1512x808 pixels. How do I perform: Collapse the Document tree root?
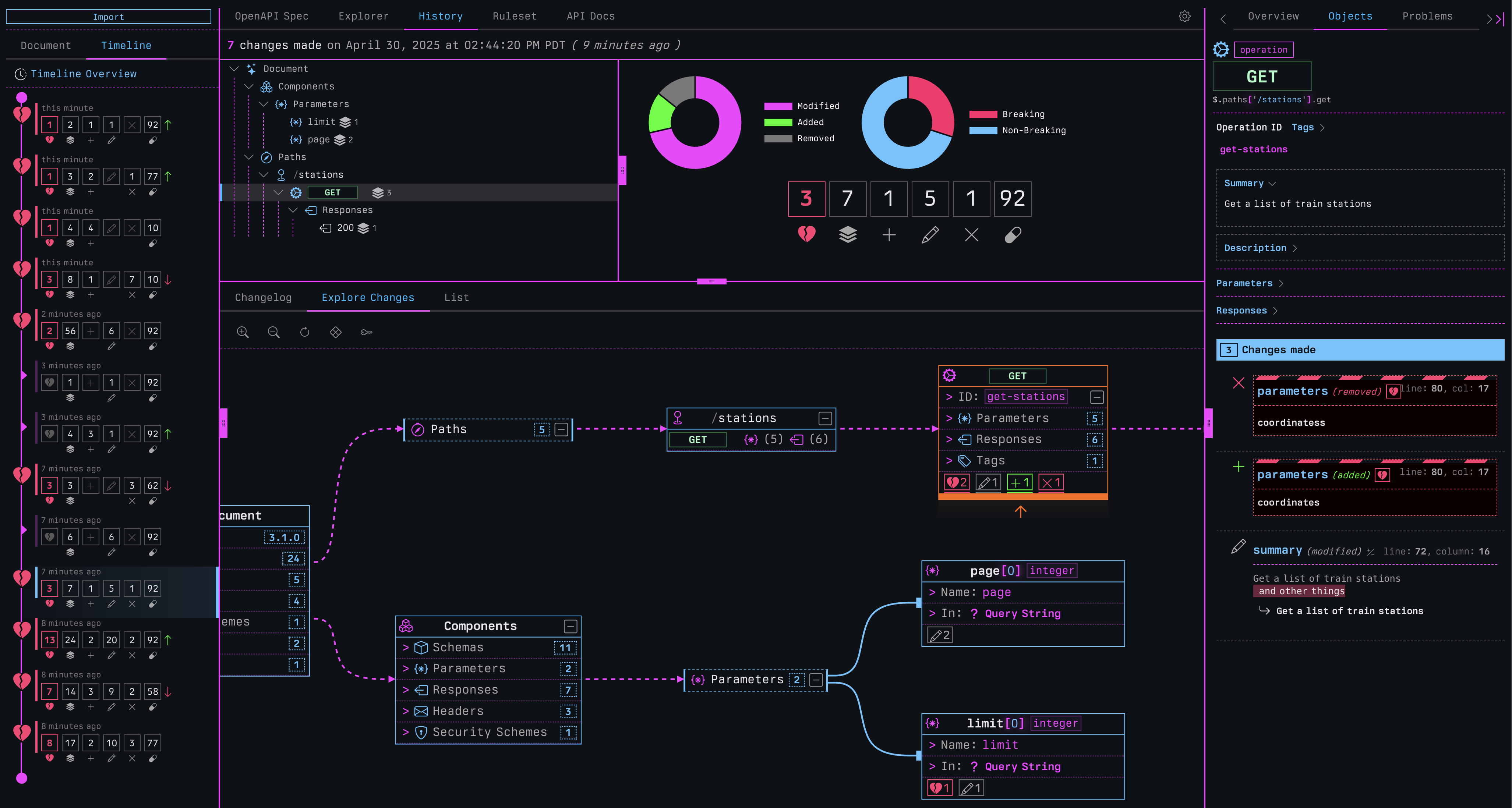234,69
